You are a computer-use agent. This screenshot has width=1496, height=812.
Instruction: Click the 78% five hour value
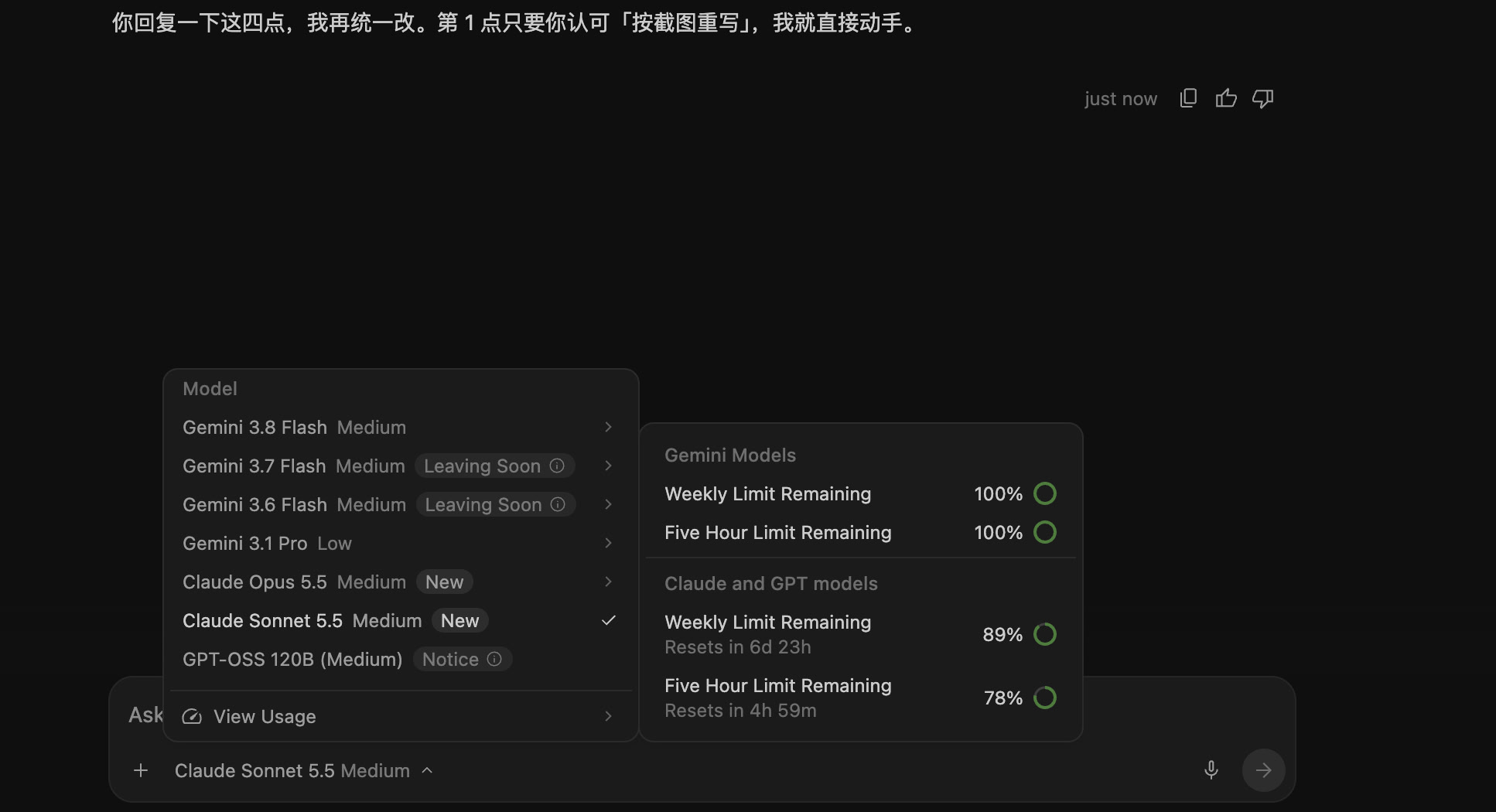point(1003,698)
